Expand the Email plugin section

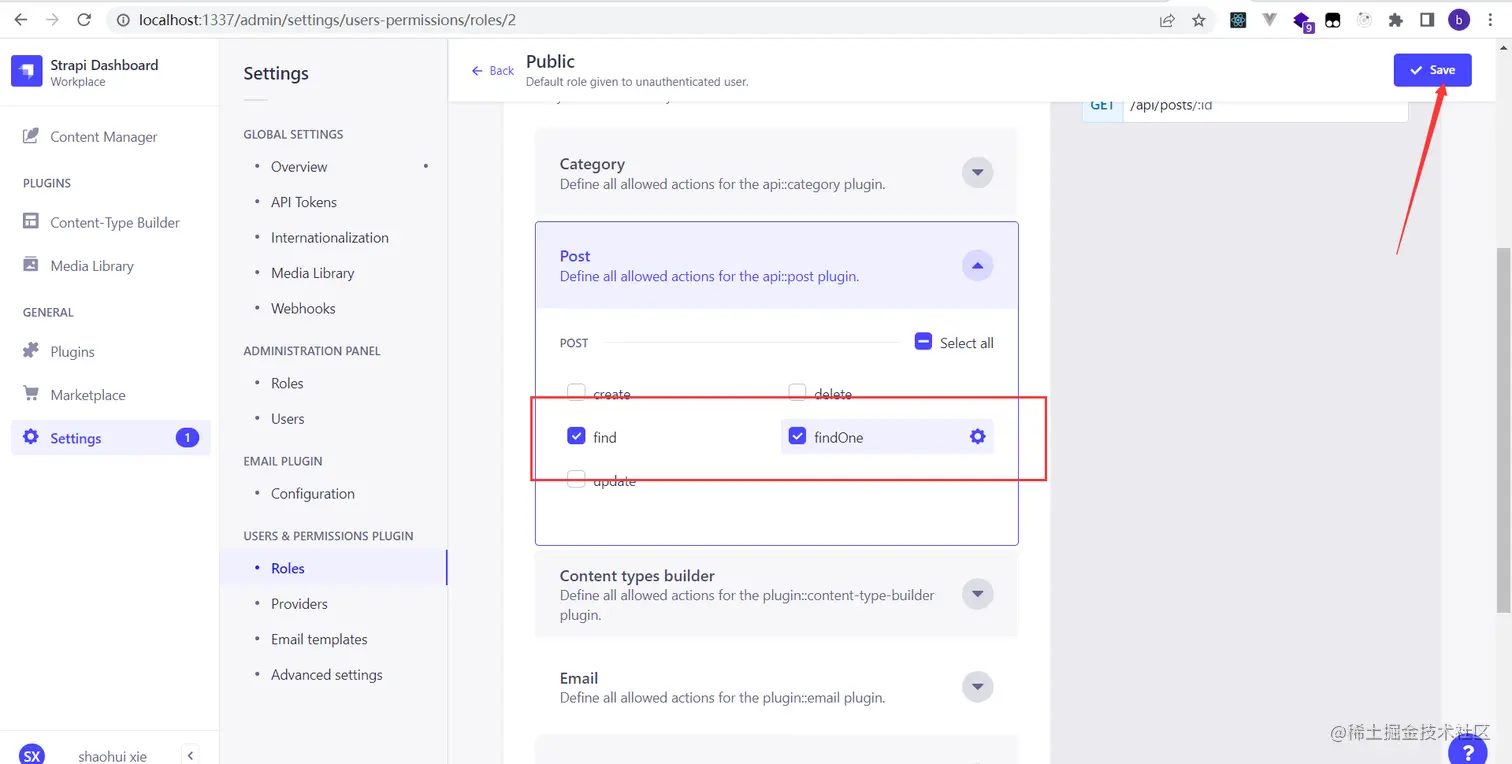pyautogui.click(x=977, y=686)
